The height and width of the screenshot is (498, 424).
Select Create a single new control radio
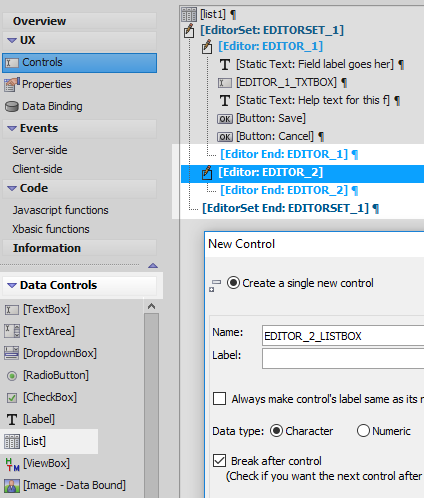point(233,283)
